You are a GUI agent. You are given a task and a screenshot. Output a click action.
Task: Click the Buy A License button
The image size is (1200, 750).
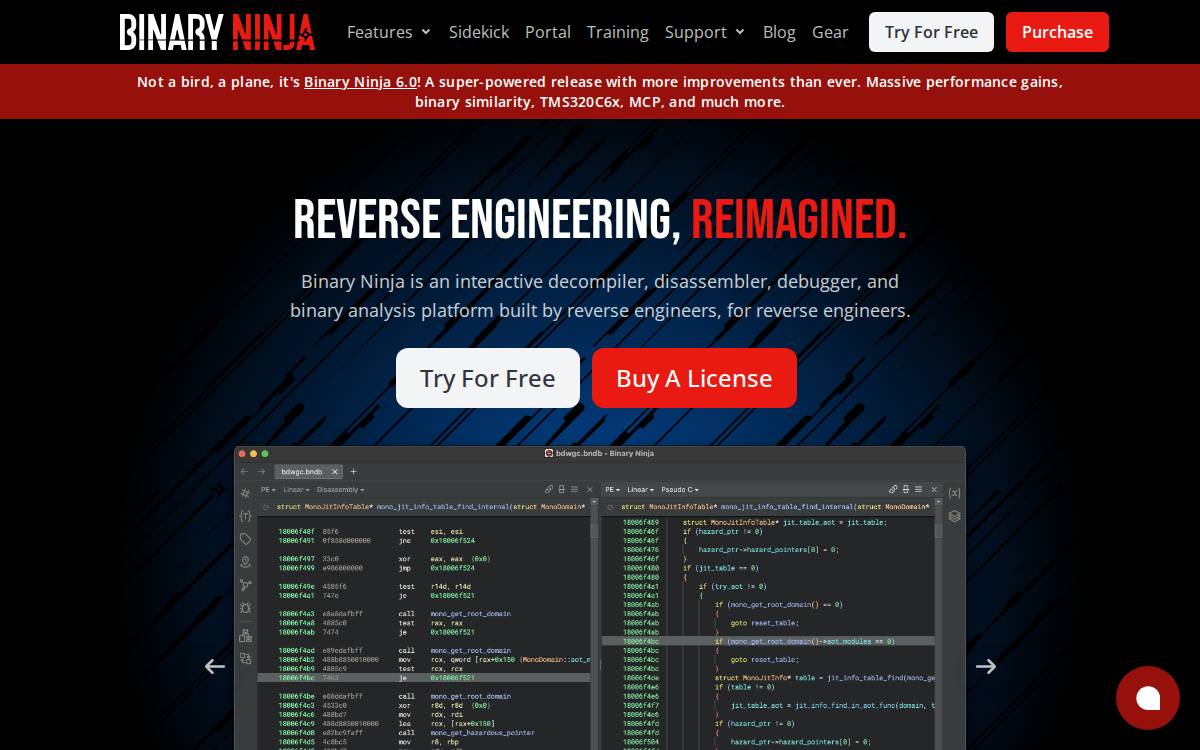(694, 378)
